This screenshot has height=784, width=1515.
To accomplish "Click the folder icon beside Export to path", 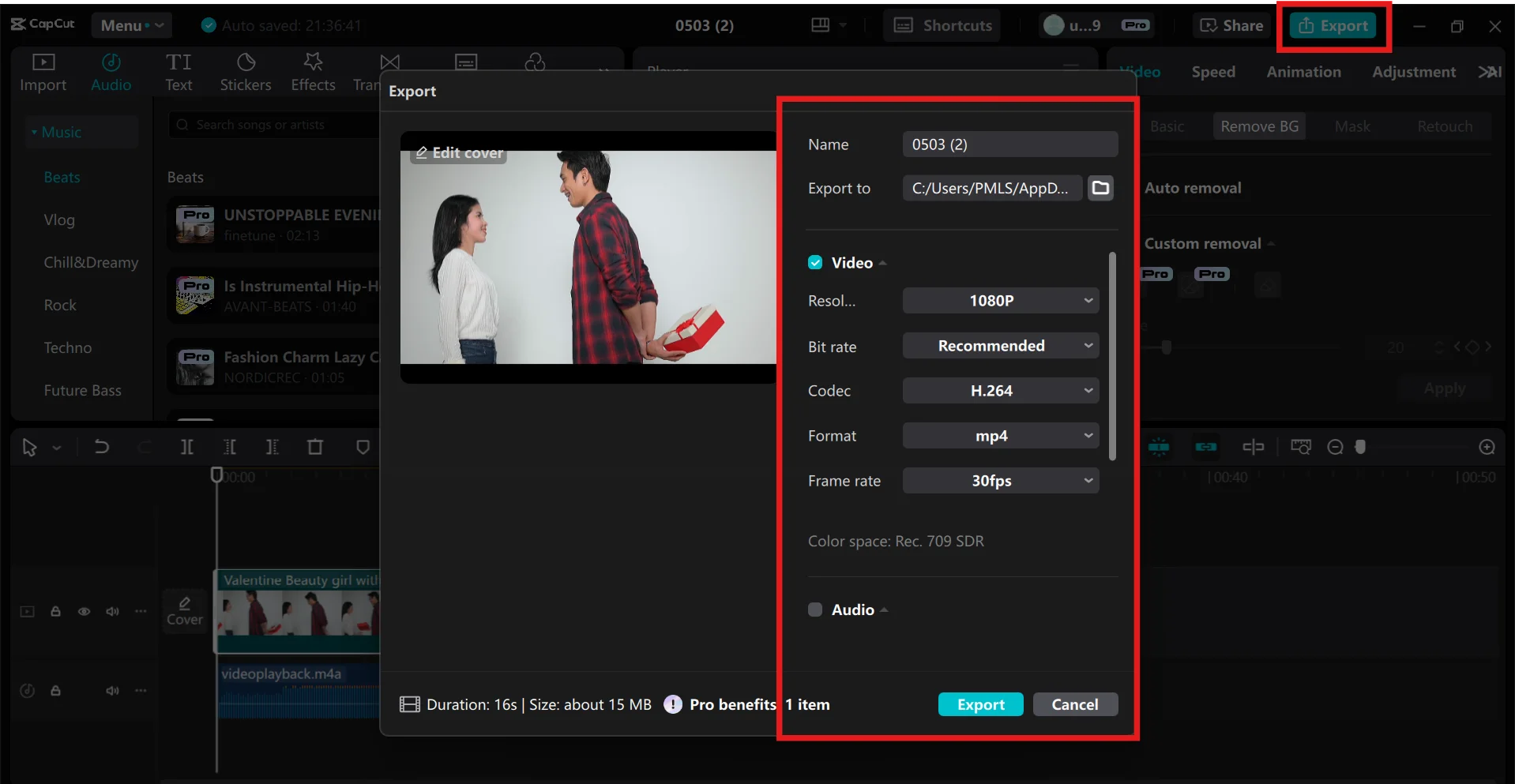I will [1100, 188].
